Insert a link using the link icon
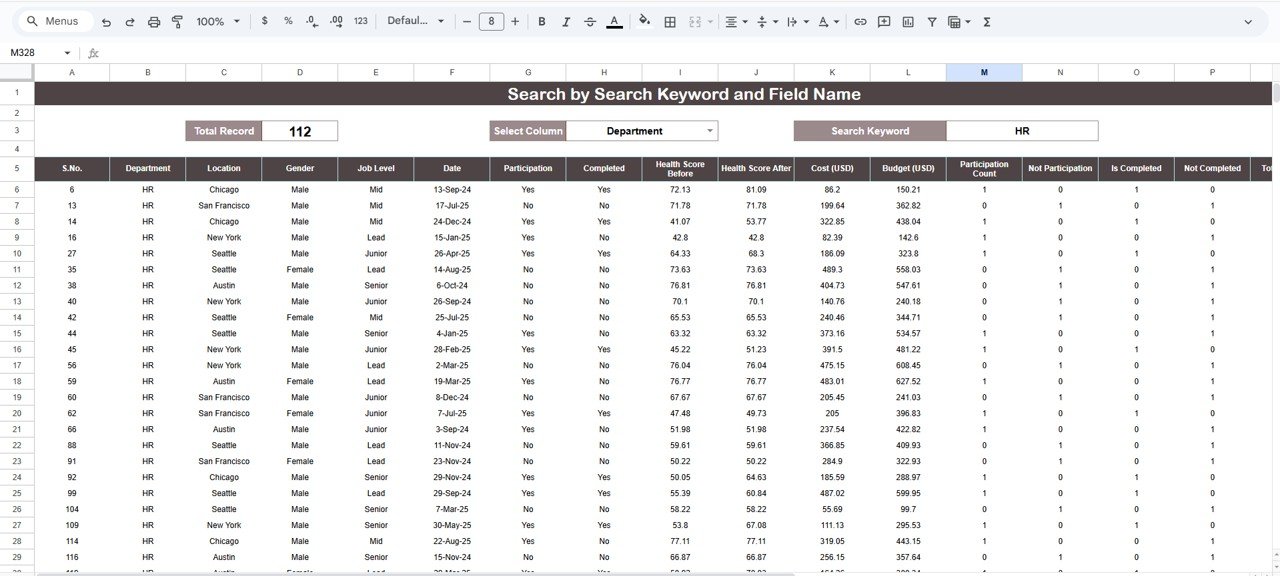 pyautogui.click(x=860, y=21)
